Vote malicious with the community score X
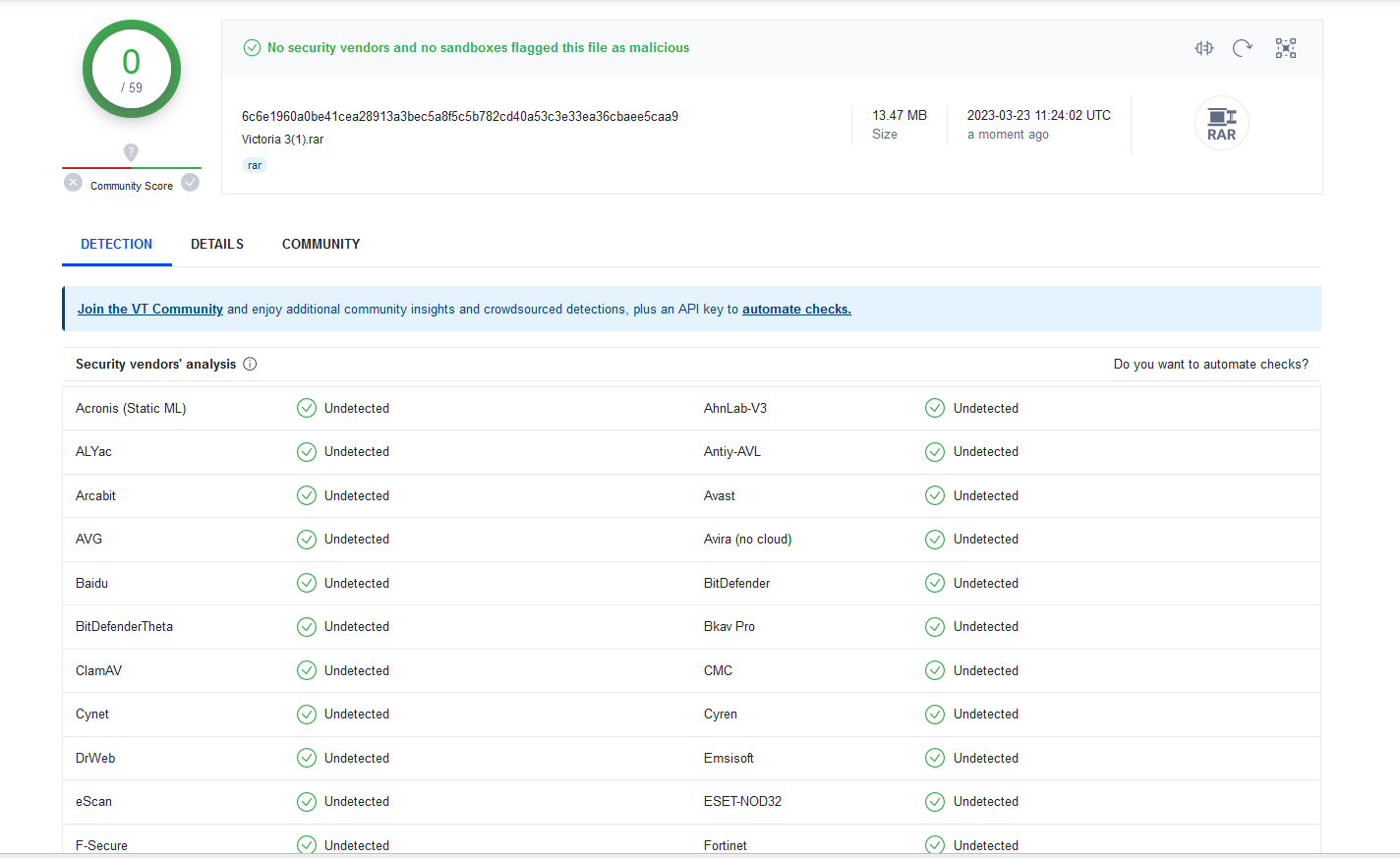1400x858 pixels. [73, 183]
